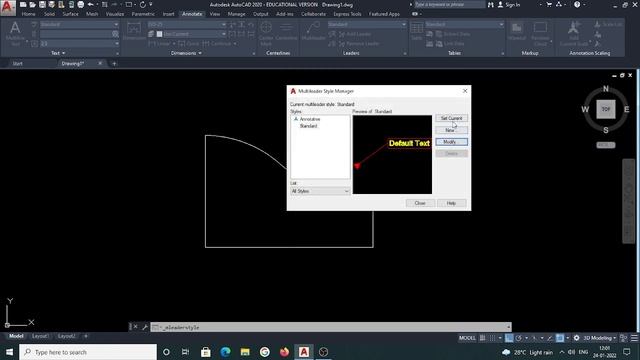Switch to the Visualize ribbon tab
Screen dimensions: 640x360
tap(115, 14)
